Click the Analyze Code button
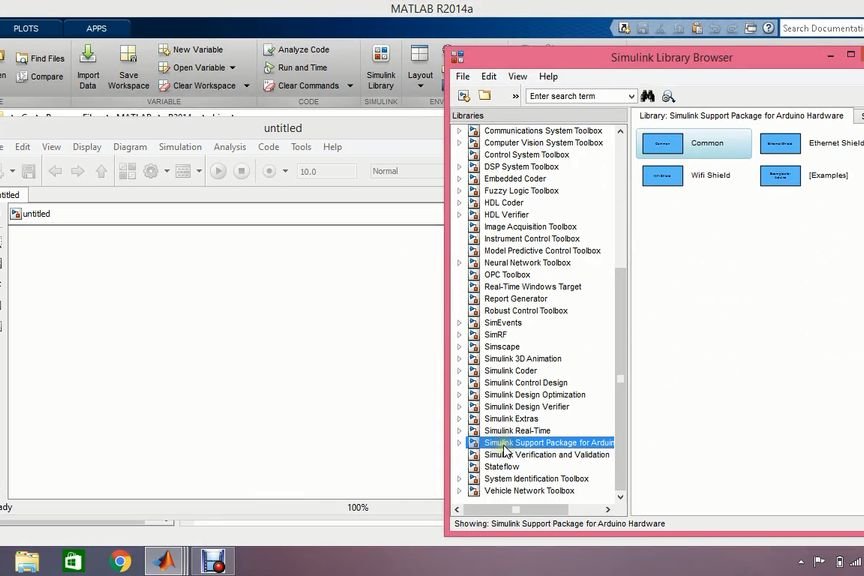The image size is (864, 576). pos(296,49)
